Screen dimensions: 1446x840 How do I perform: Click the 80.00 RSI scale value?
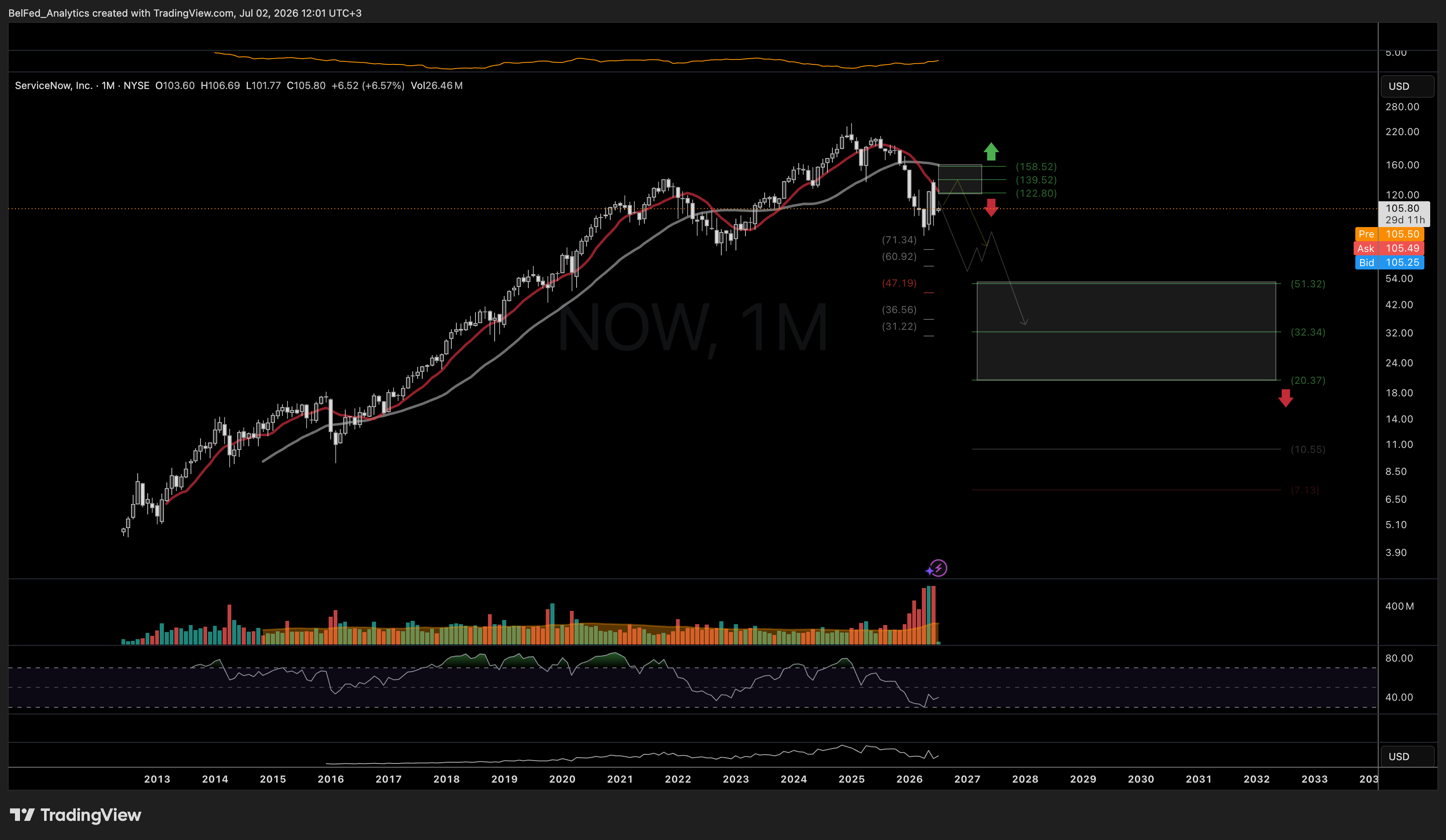[1399, 657]
